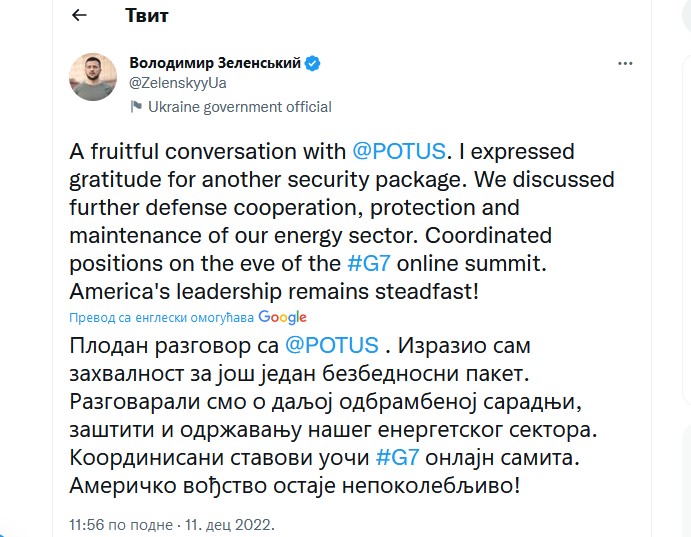
Task: Open the tweet's three-dot more options menu
Action: click(x=625, y=63)
